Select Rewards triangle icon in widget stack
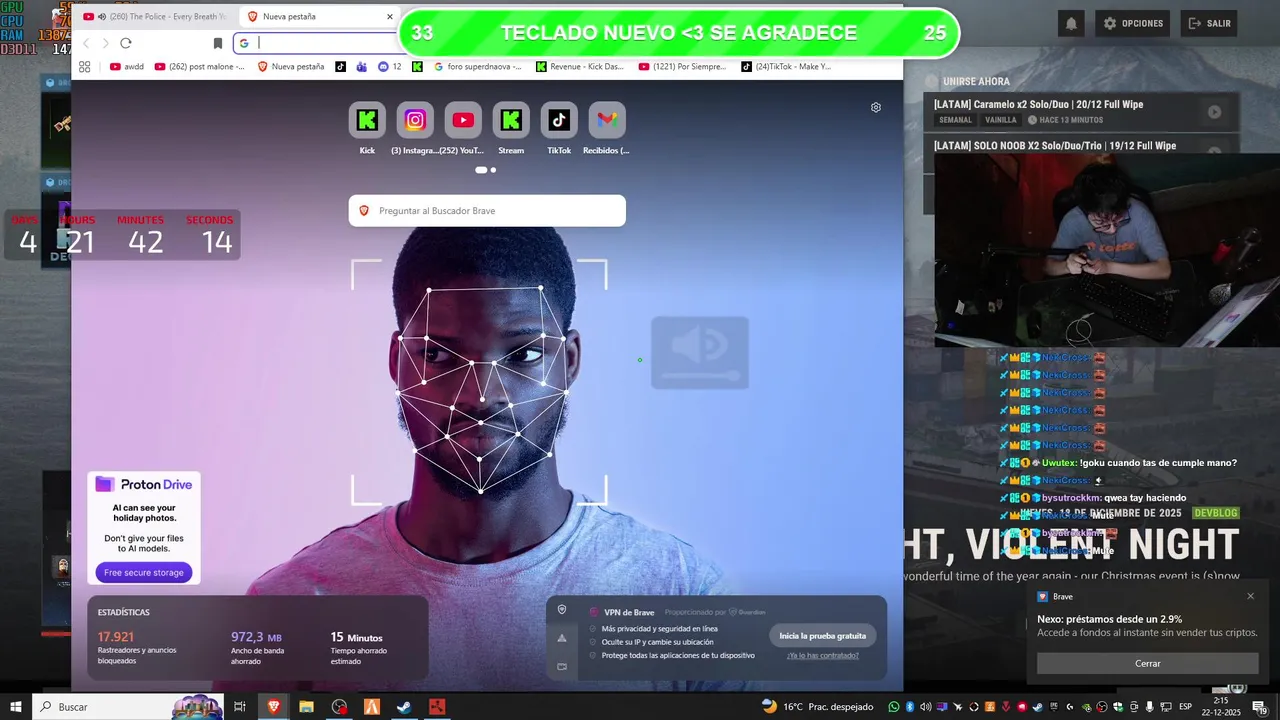The width and height of the screenshot is (1280, 720). pyautogui.click(x=562, y=638)
